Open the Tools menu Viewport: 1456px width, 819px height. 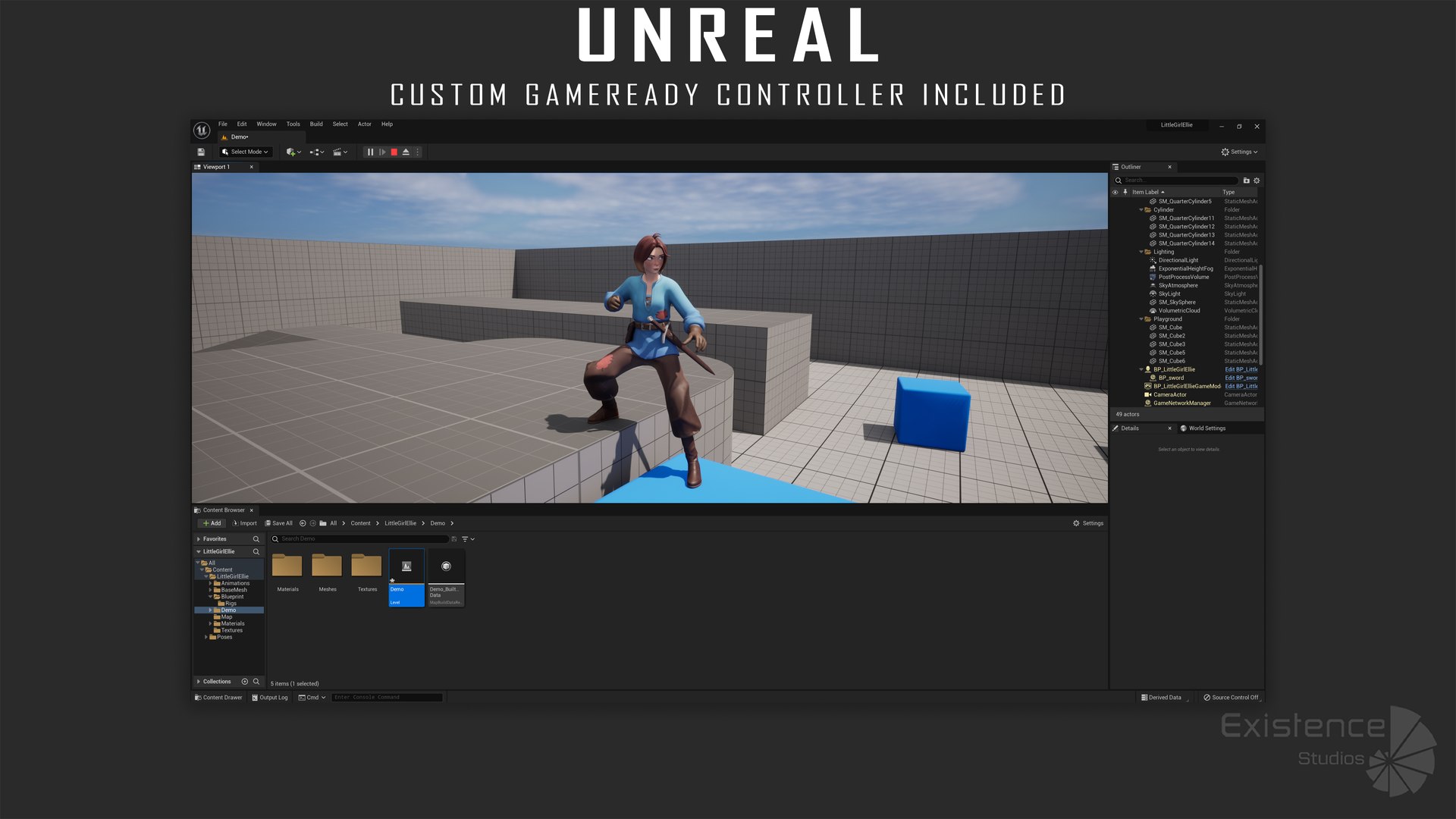[293, 124]
